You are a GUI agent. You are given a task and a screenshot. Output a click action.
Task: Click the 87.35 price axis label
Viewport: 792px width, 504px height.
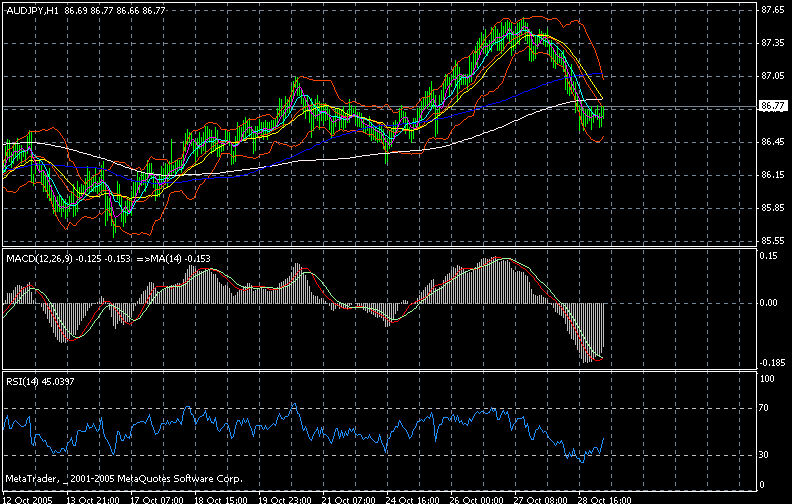(773, 43)
